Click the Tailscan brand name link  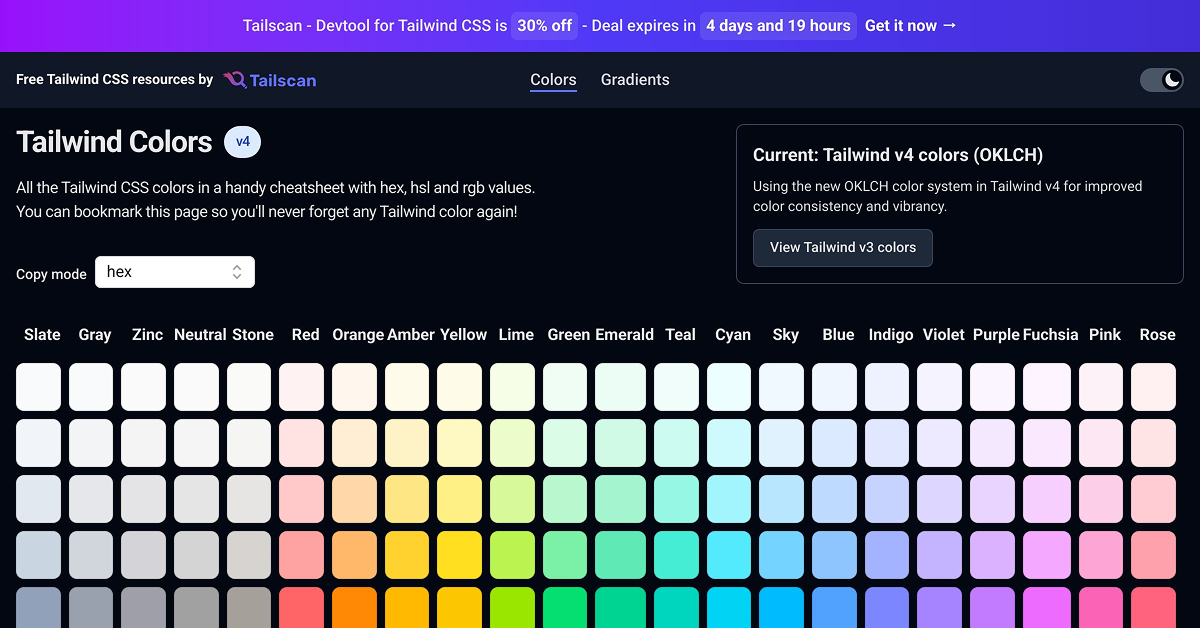coord(283,79)
